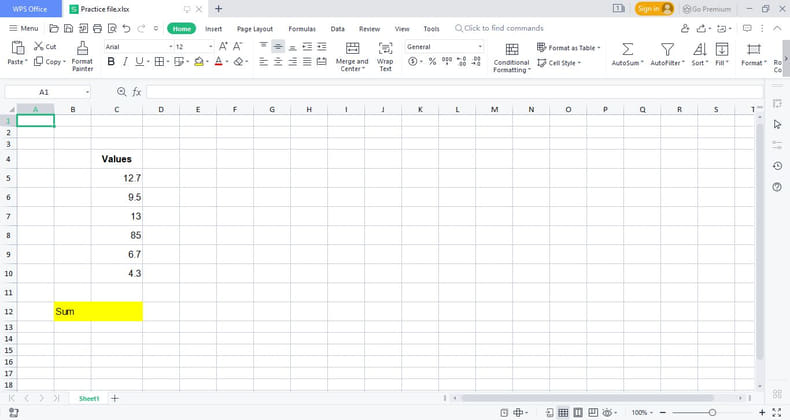Click the Conditional Formatting icon

pos(512,49)
